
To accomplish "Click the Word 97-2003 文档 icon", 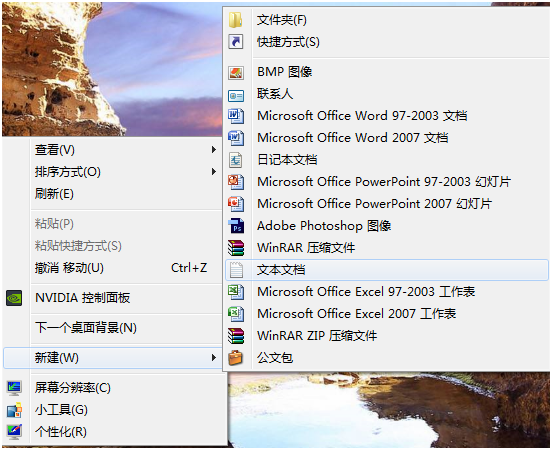I will (236, 116).
